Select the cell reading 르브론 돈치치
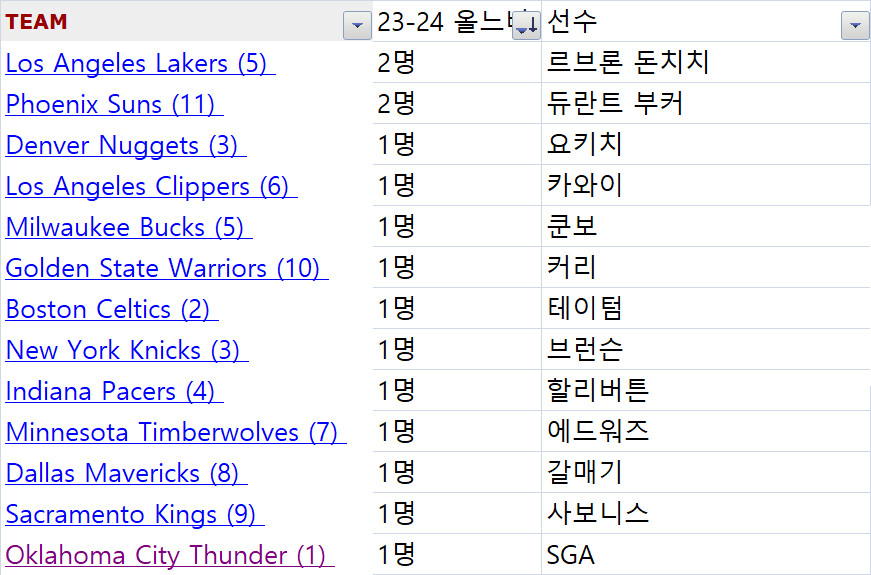Viewport: 871px width, 575px height. click(x=705, y=62)
